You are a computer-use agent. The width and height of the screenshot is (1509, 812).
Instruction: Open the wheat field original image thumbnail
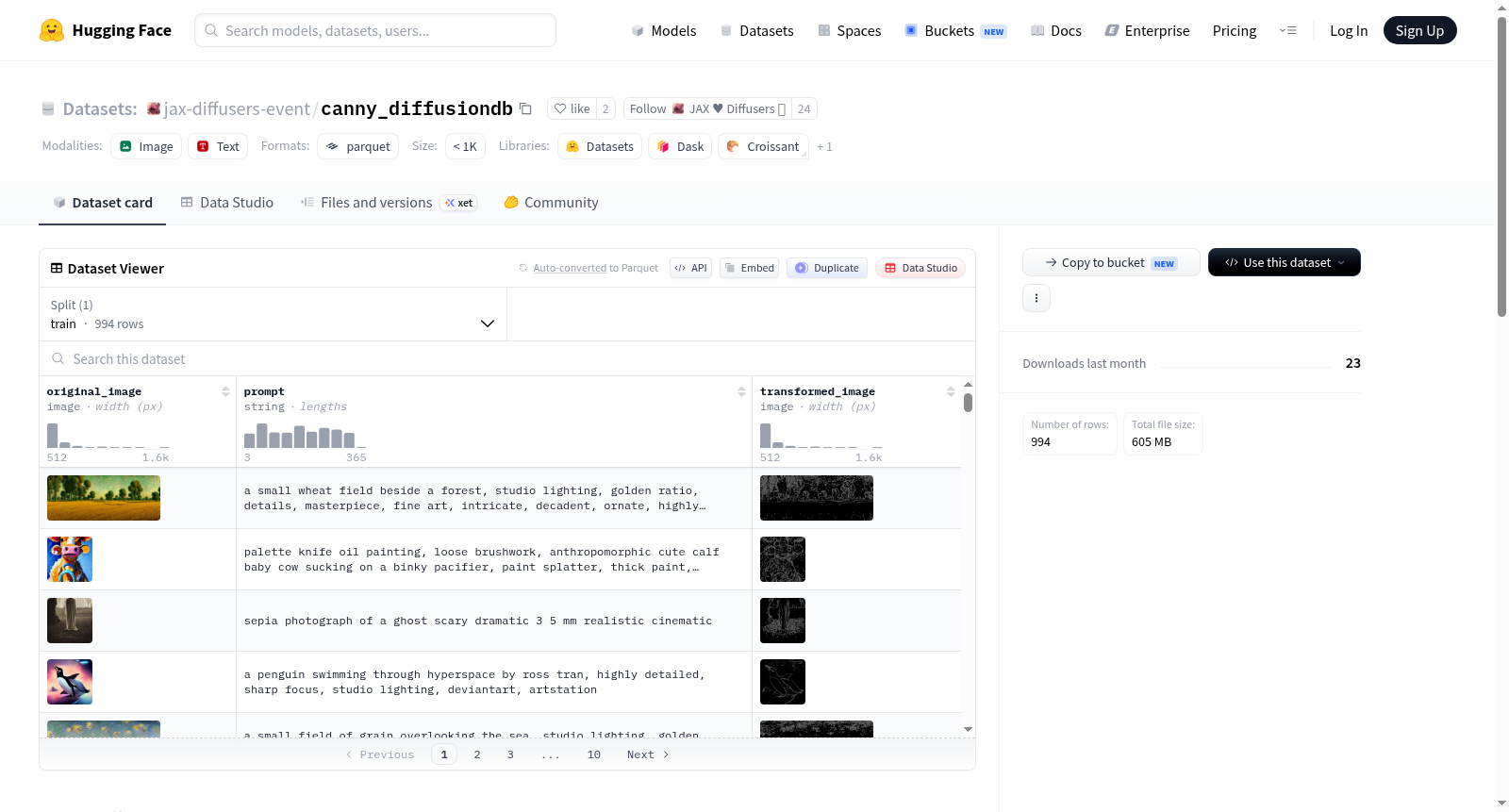(104, 498)
